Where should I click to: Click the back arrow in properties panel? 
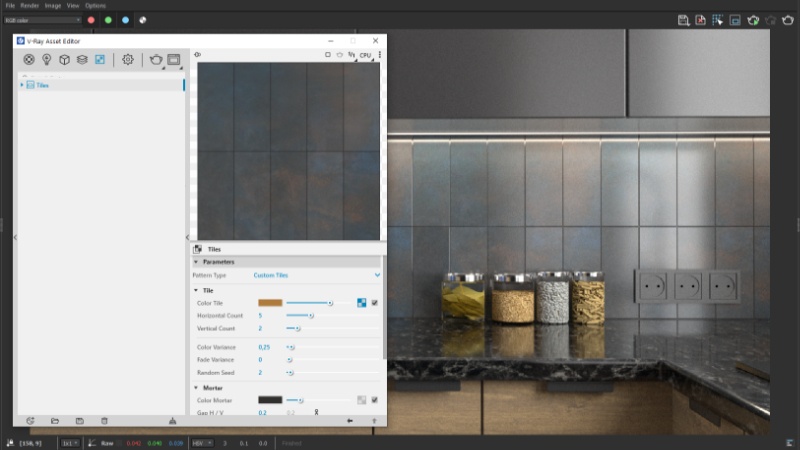point(349,421)
